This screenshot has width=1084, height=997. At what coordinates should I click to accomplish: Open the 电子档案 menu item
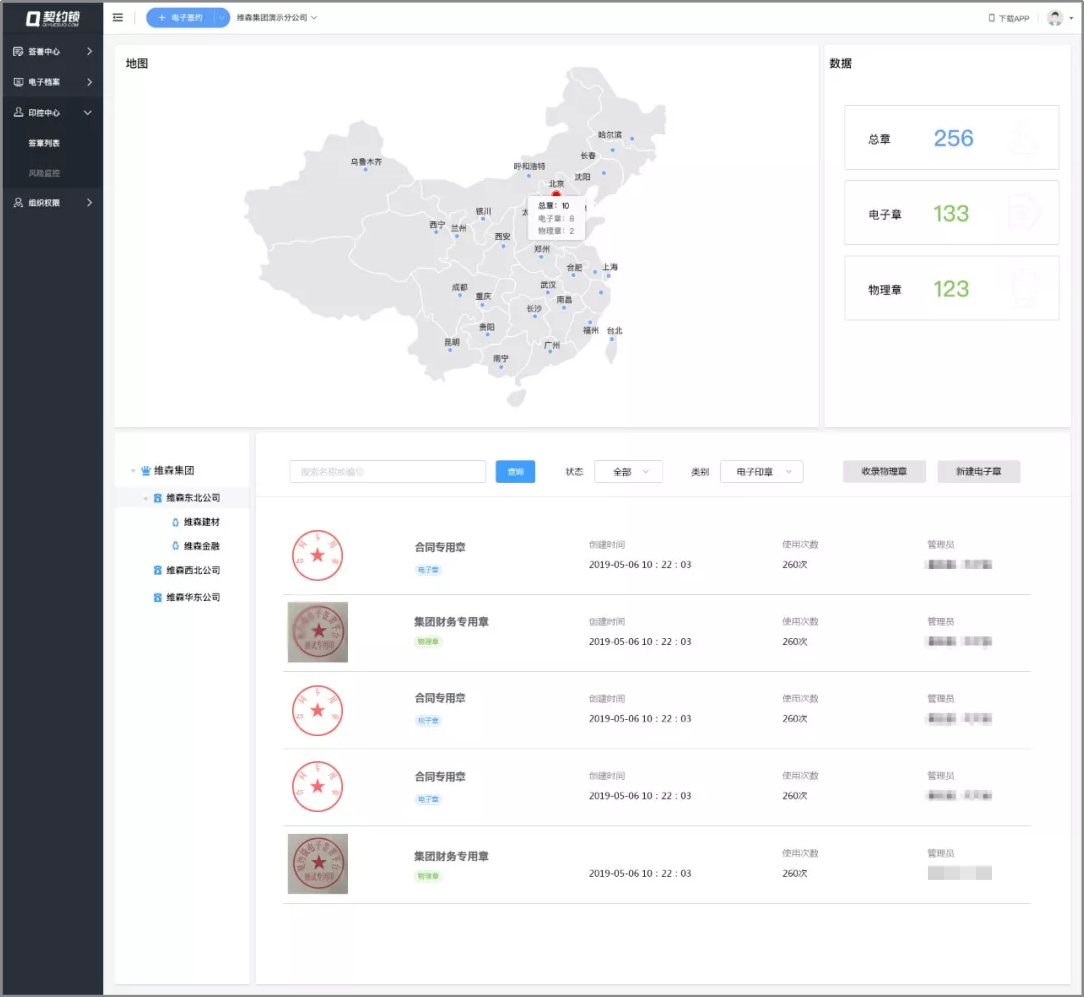click(53, 82)
